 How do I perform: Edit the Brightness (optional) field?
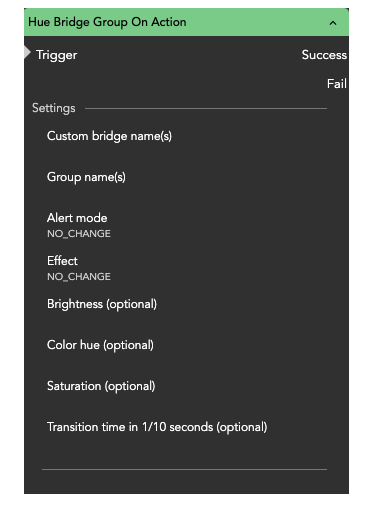point(187,310)
